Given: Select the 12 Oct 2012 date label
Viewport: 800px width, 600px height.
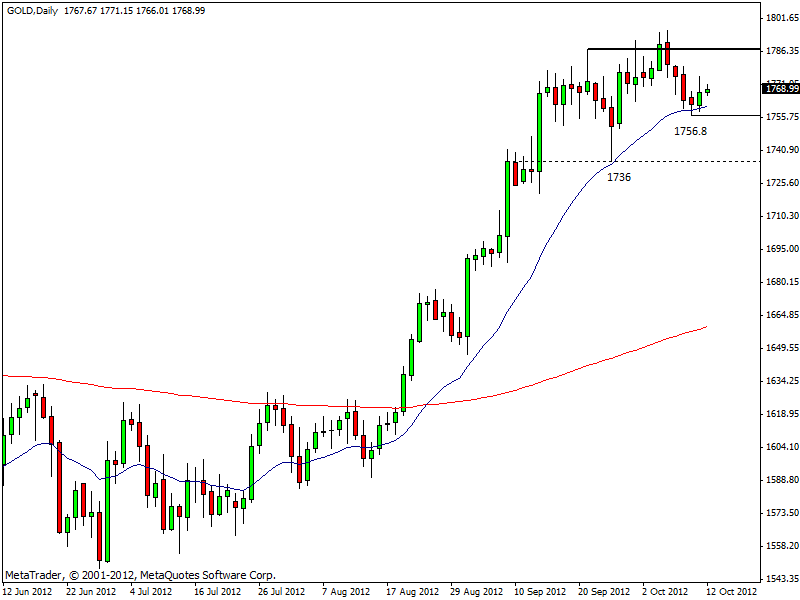Looking at the screenshot, I should point(730,592).
